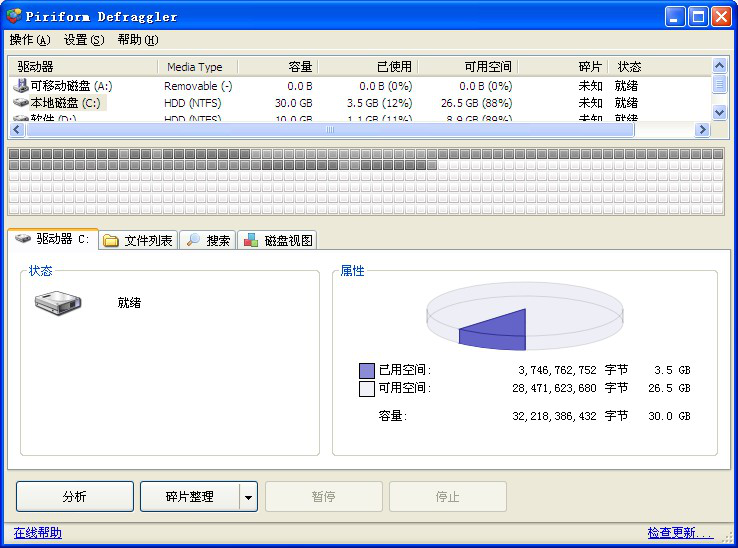Click the drive list scroll down arrow
This screenshot has height=548, width=738.
point(719,112)
